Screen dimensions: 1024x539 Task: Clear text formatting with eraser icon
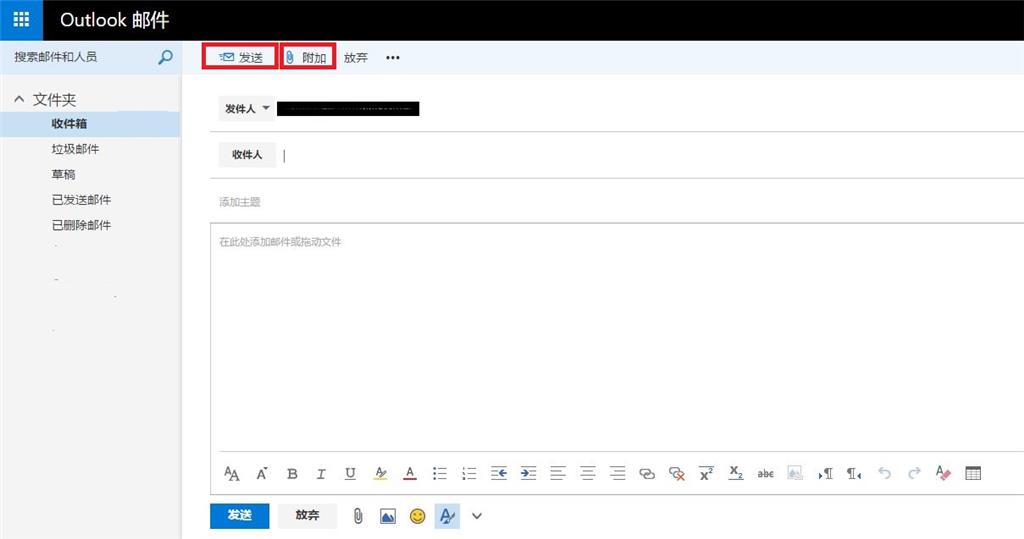pos(943,473)
